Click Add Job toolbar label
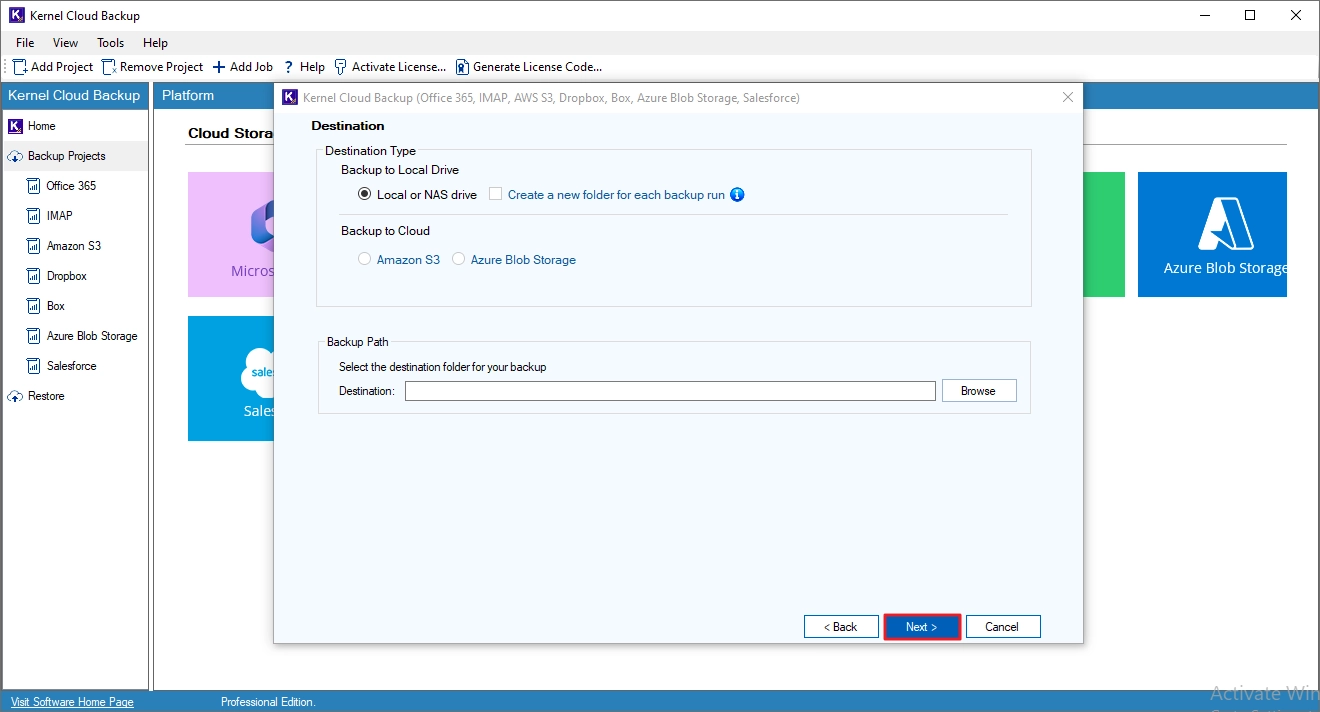 [251, 67]
